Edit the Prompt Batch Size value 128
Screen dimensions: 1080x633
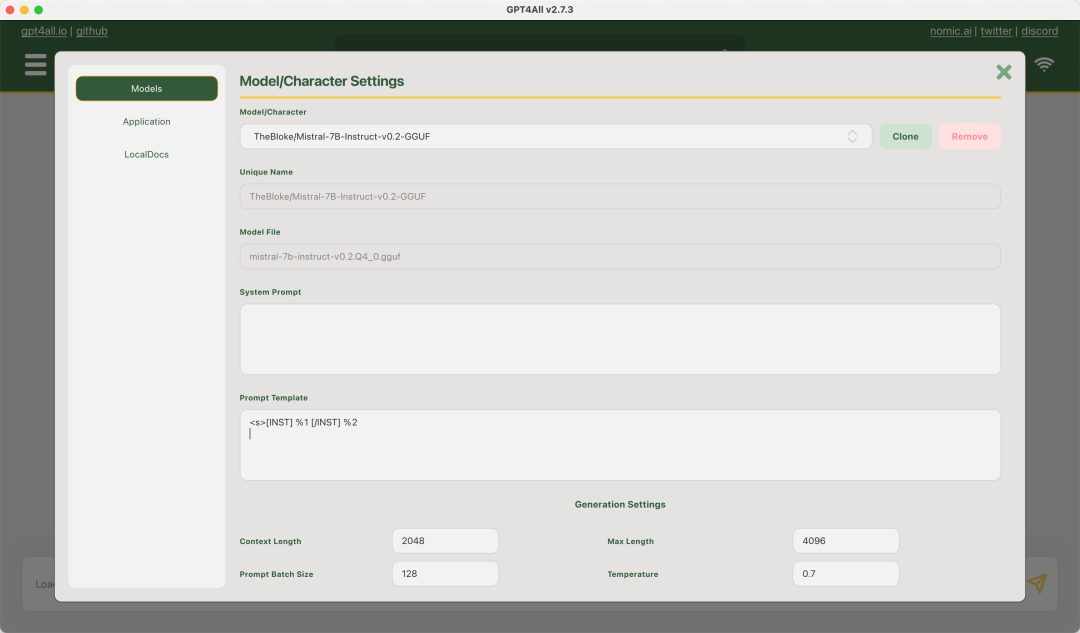click(445, 574)
